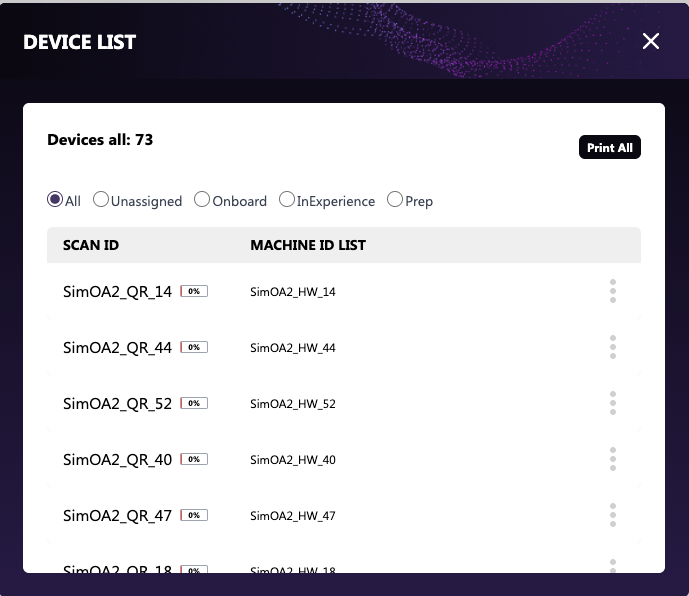
Task: Click the MACHINE ID LIST column header
Action: (308, 245)
